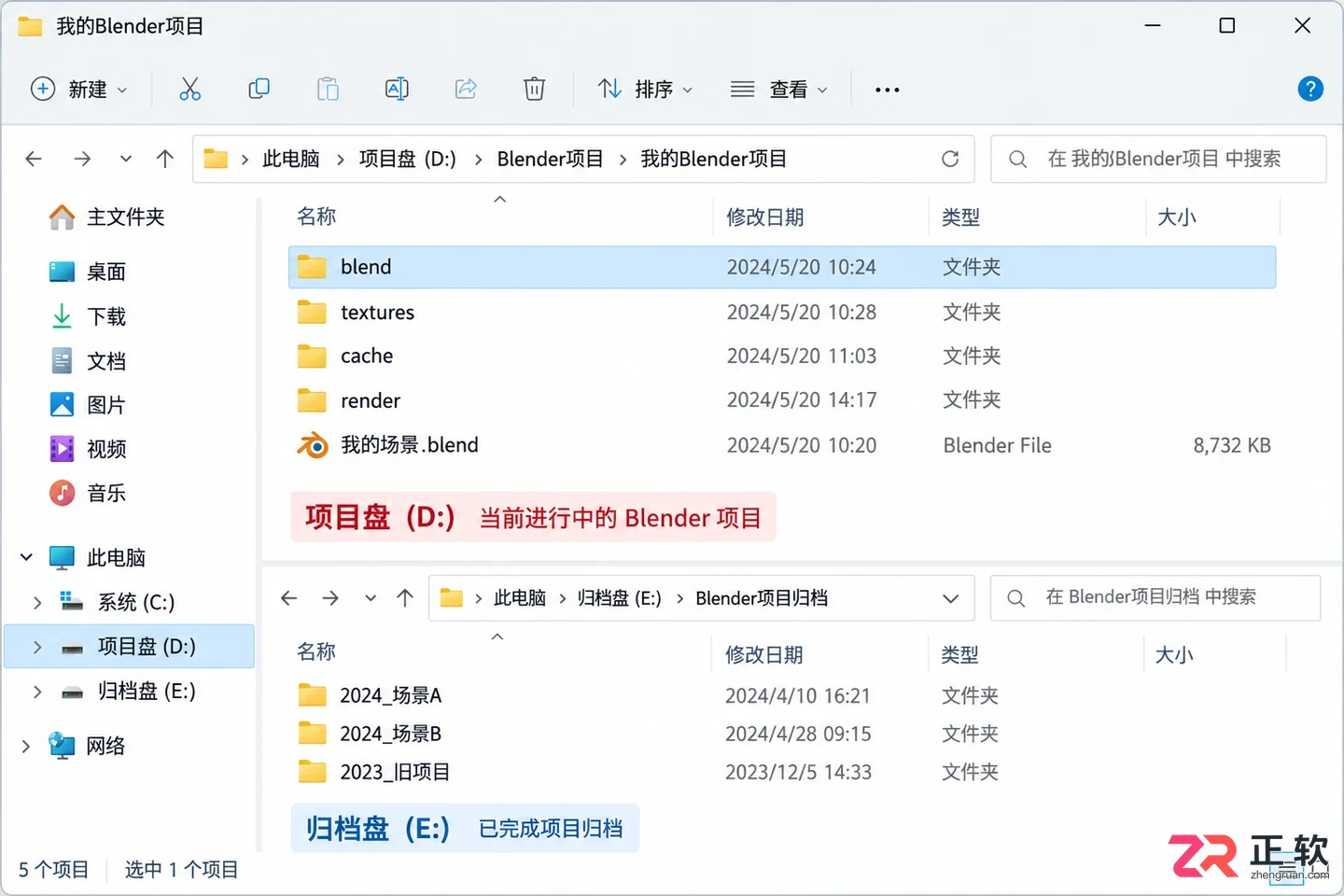Sort lower list by 修改日期 column

[763, 654]
